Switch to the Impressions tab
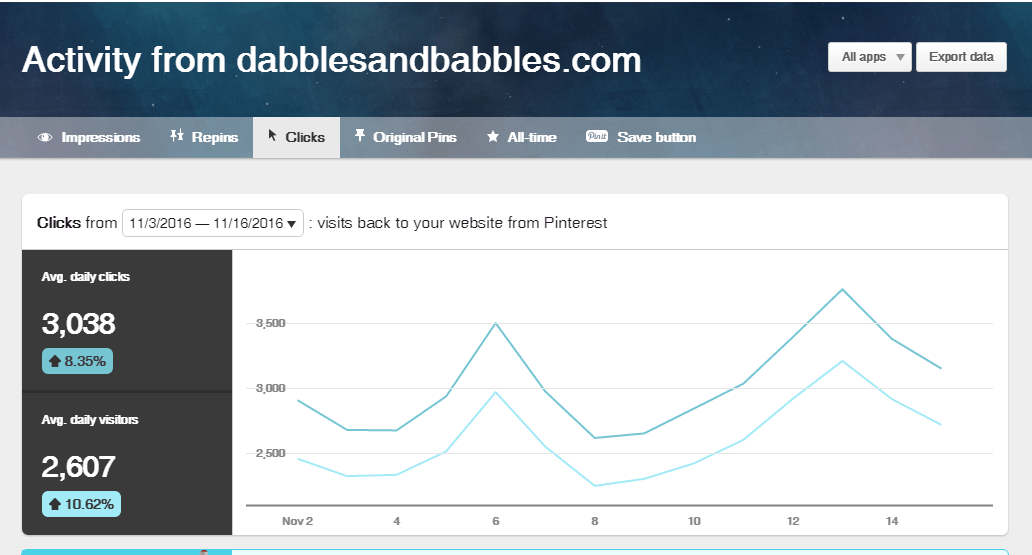Screen dimensions: 1032x555 (x=89, y=138)
